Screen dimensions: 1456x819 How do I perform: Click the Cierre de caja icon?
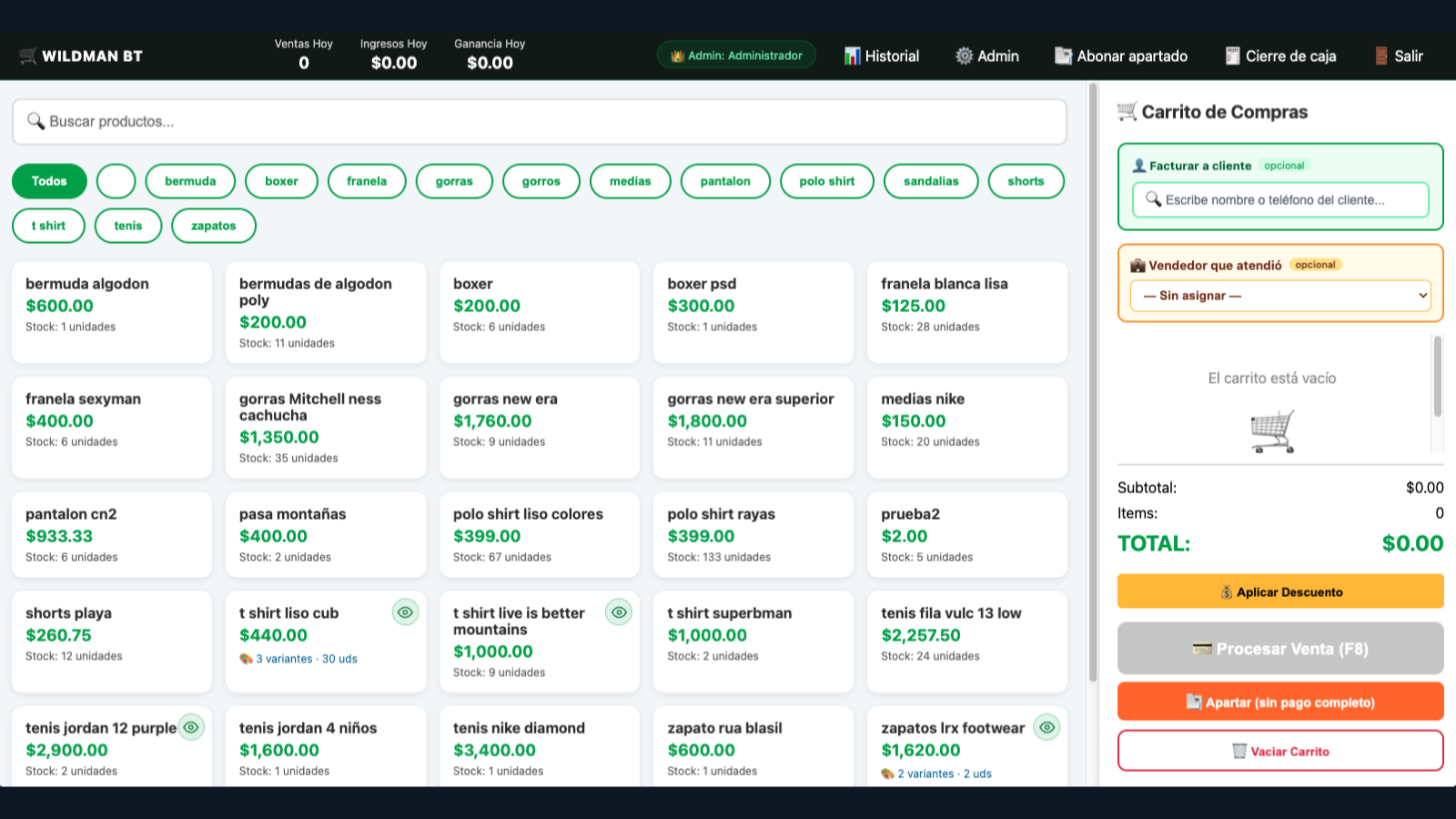[1232, 56]
